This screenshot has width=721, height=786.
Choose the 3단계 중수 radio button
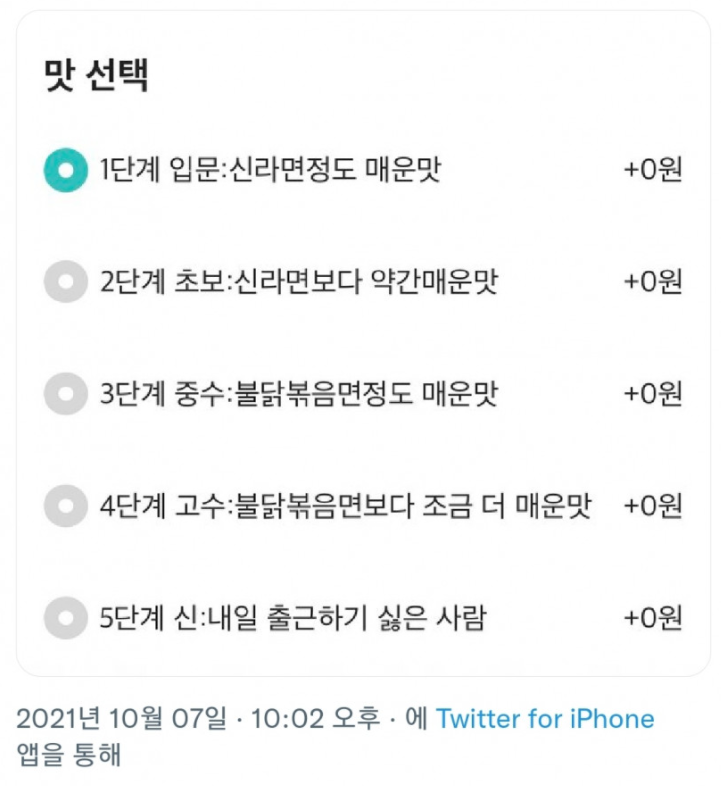click(65, 394)
